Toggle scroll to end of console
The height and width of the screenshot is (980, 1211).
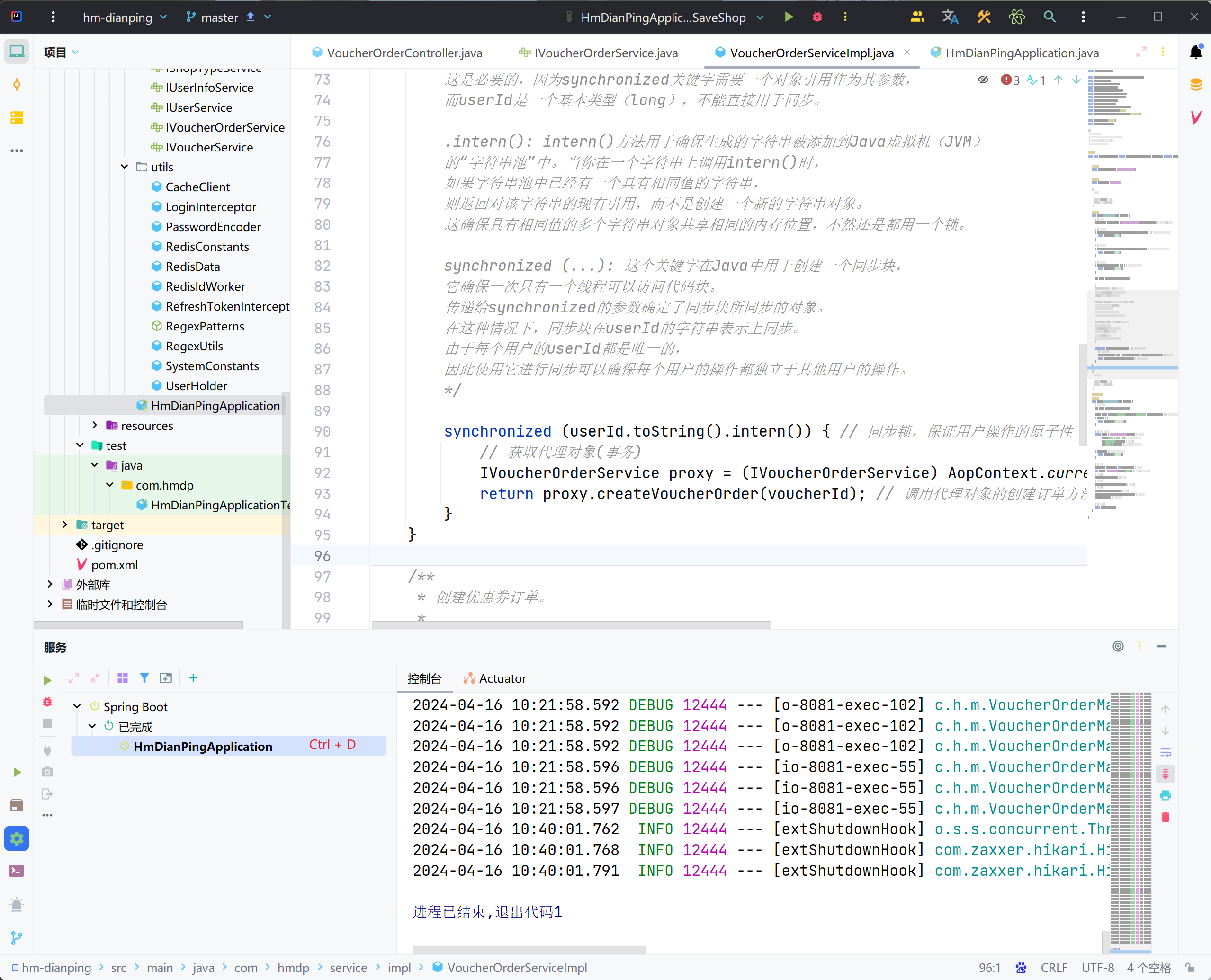(1165, 774)
